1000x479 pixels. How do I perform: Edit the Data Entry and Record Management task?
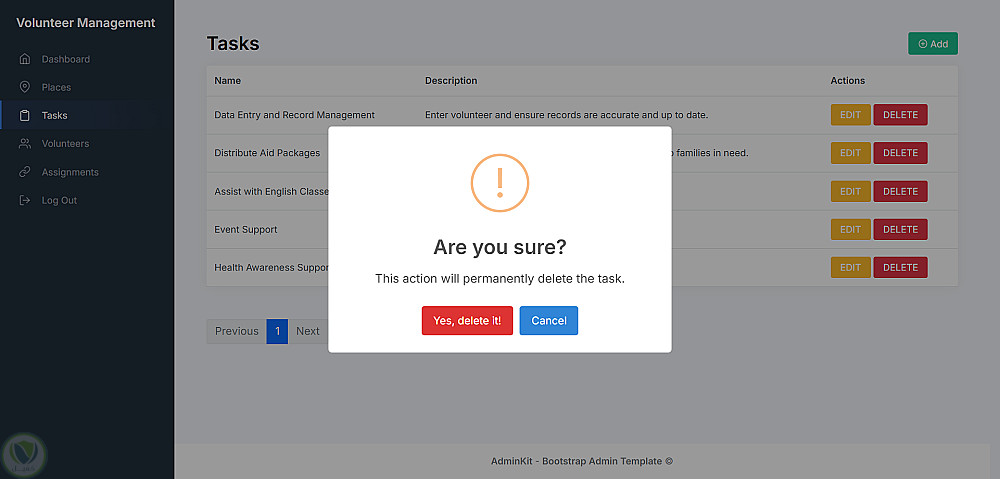pyautogui.click(x=850, y=115)
